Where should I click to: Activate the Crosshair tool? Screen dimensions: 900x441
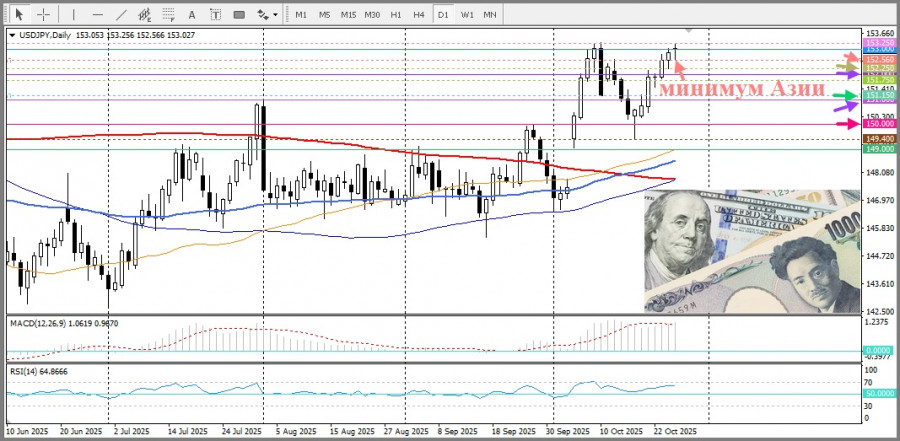point(44,14)
